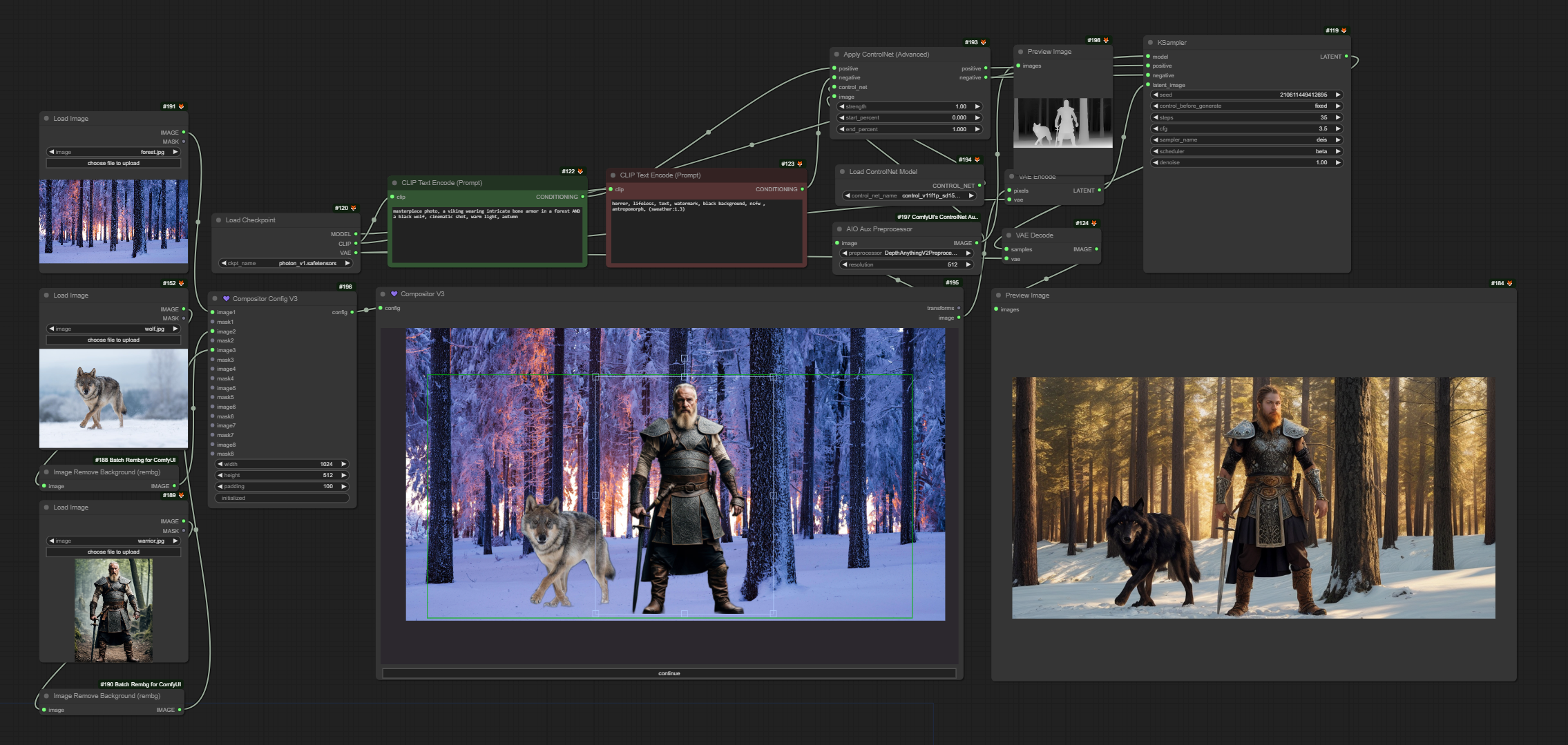Screen dimensions: 1568x745
Task: Click the fox badge on Preview Image #184
Action: point(1509,283)
